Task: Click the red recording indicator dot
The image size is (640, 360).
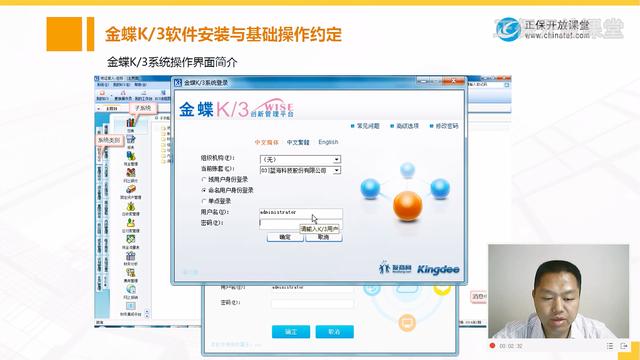Action: (x=492, y=346)
